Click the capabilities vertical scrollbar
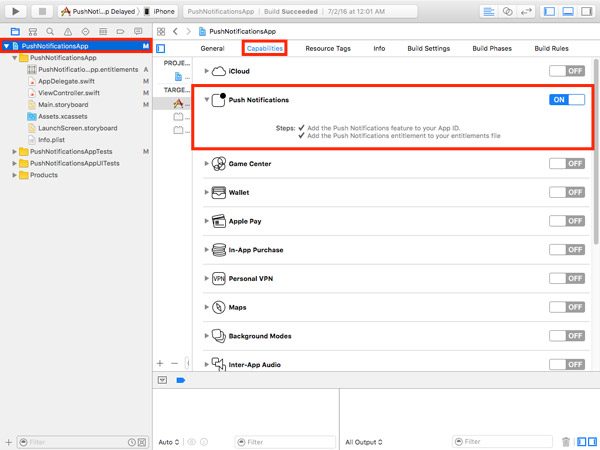Screen dimensions: 600x450 [x=595, y=151]
